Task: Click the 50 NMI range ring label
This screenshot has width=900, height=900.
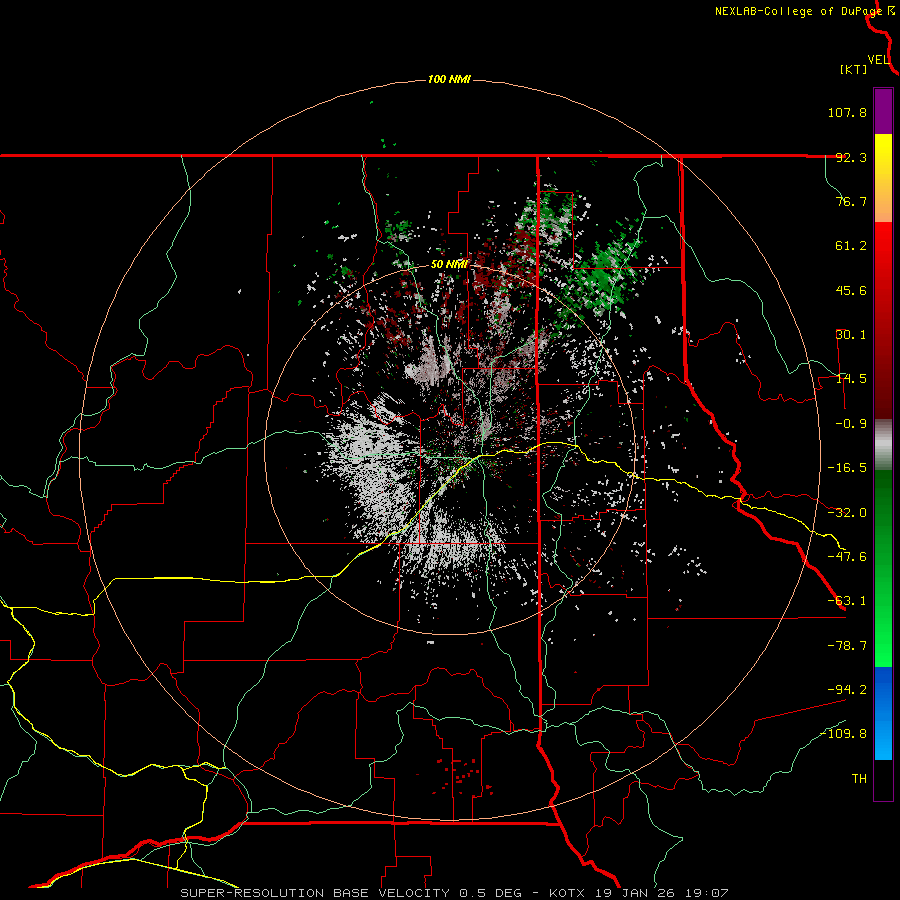Action: [x=449, y=265]
